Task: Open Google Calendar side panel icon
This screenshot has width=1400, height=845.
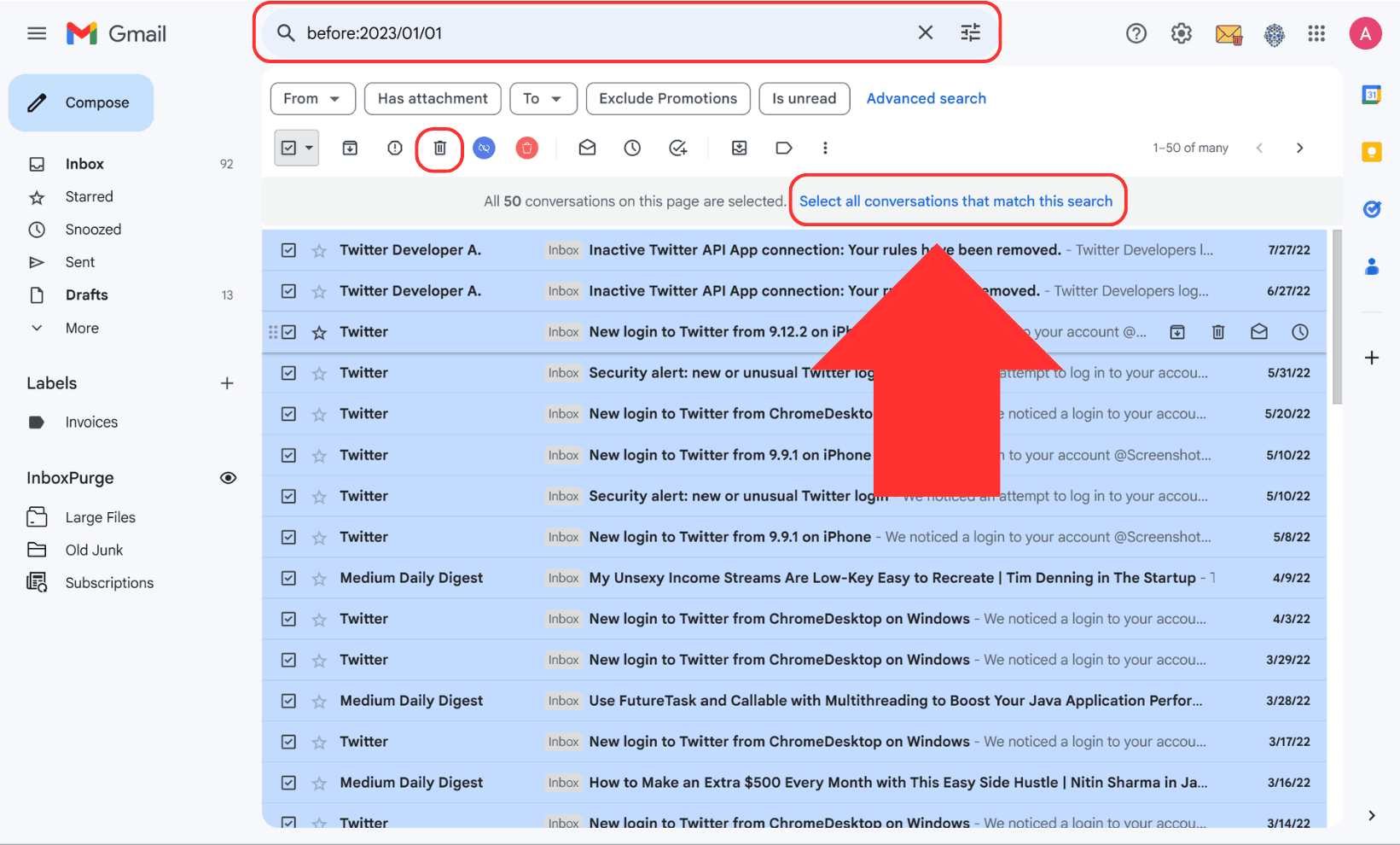Action: 1371,95
